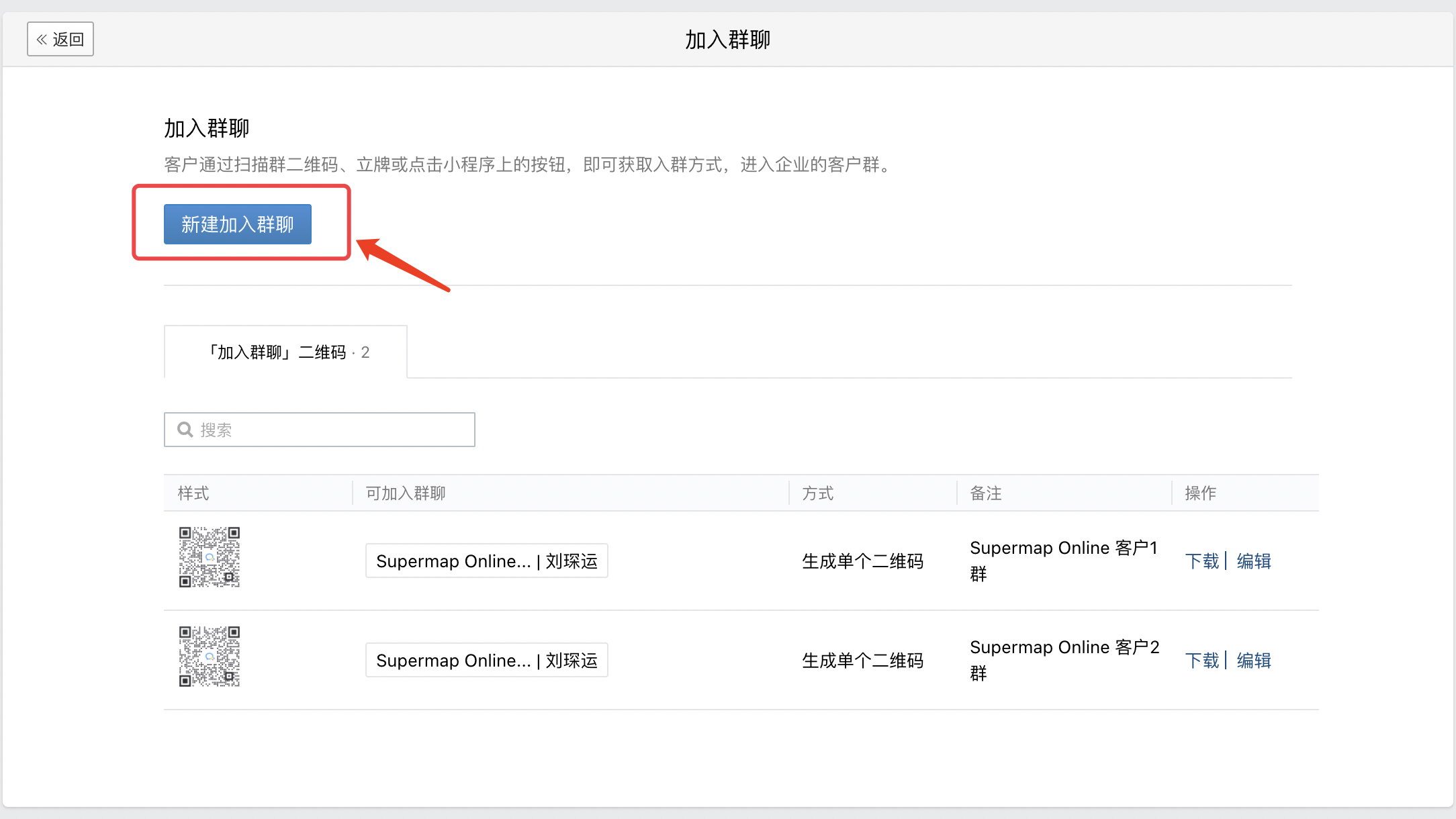Click the 样式 column header

193,493
